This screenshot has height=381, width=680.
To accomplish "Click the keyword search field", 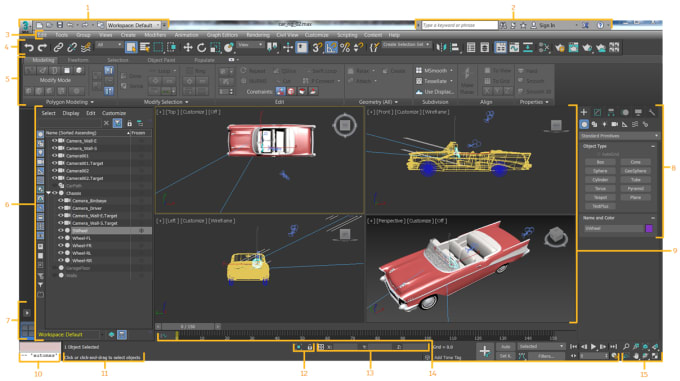I will 459,25.
